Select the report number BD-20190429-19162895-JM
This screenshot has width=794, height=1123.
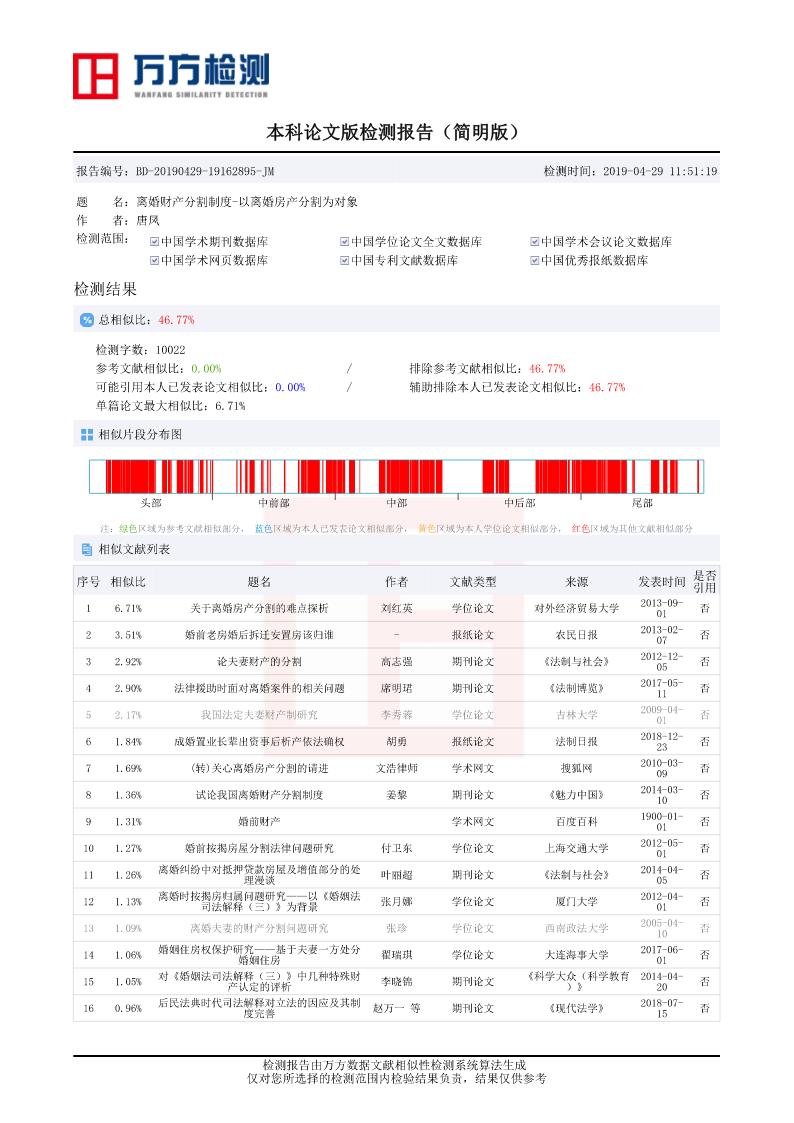(205, 171)
